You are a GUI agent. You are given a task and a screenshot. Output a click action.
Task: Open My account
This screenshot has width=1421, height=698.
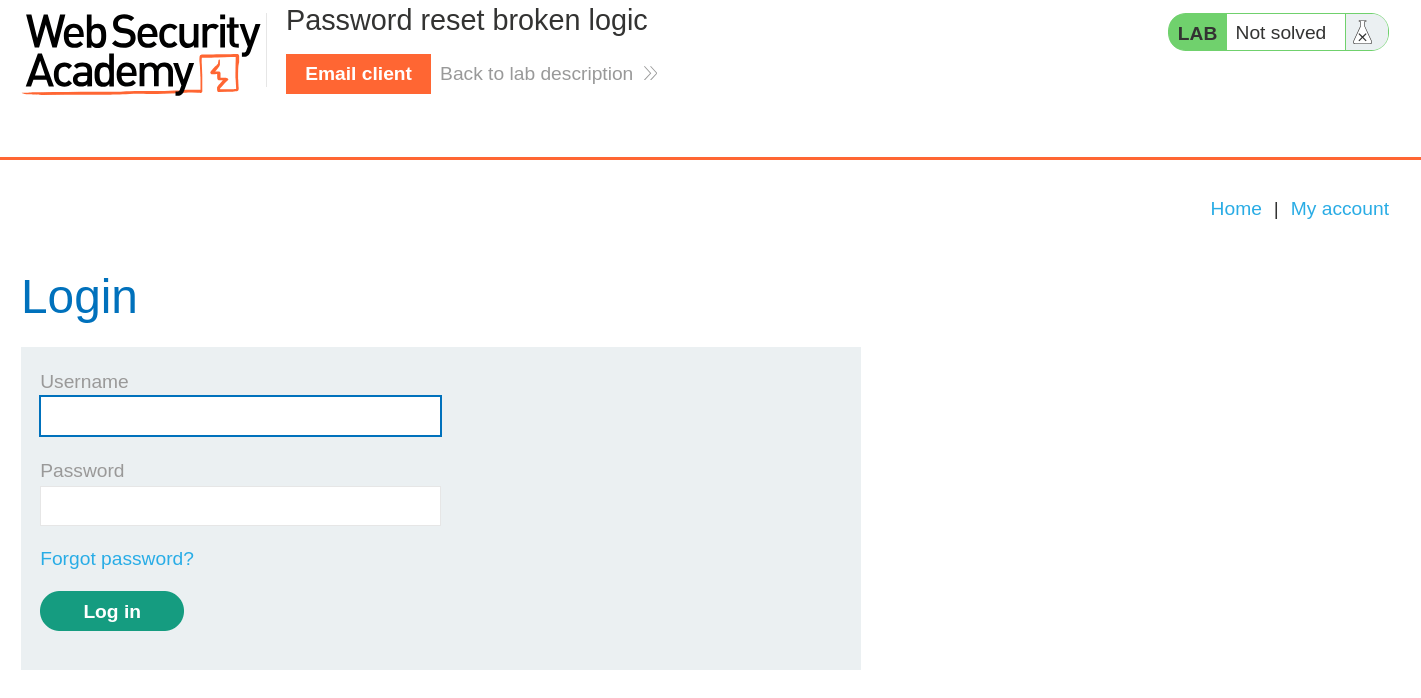pos(1339,209)
